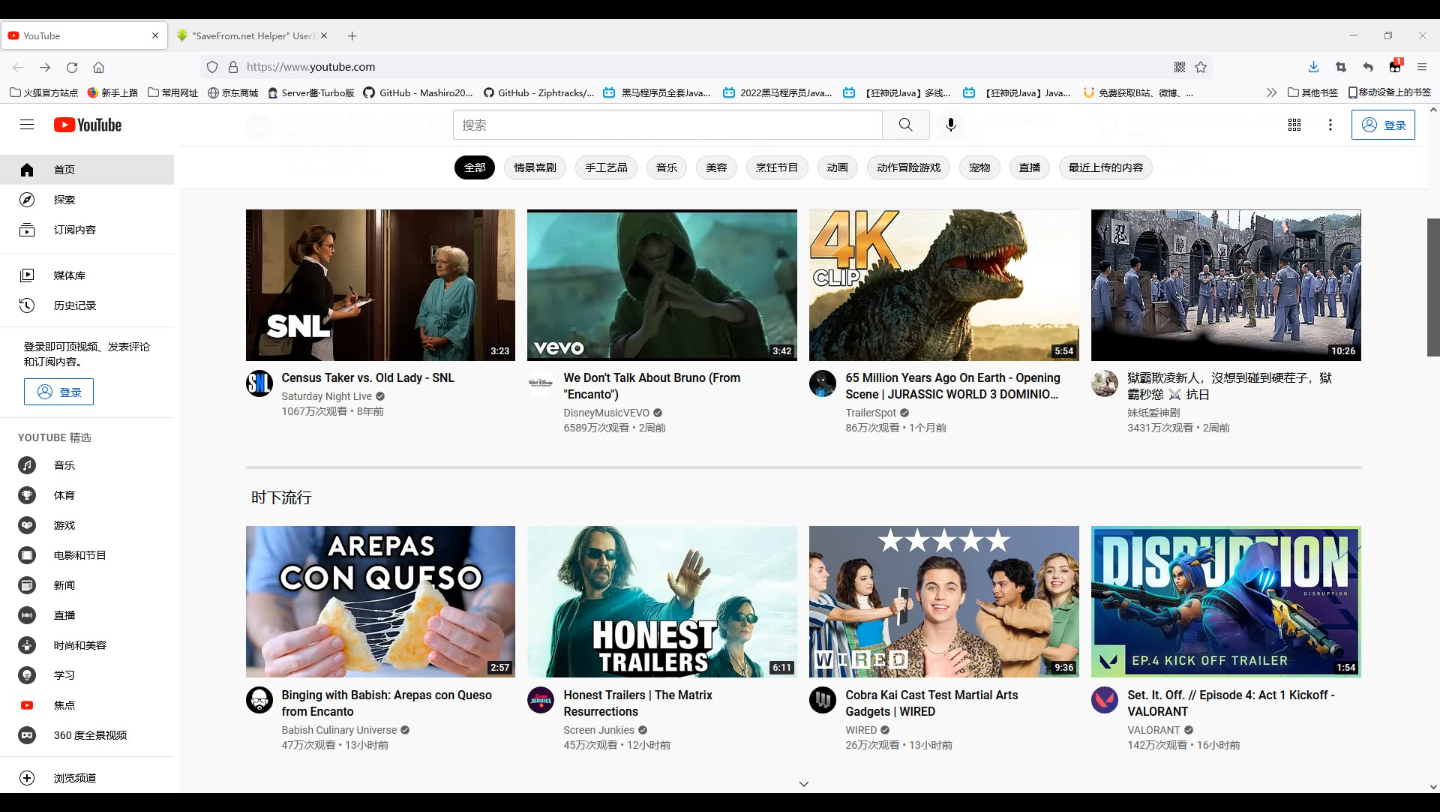The height and width of the screenshot is (812, 1440).
Task: Open the Saturday Night Live channel avatar
Action: 259,383
